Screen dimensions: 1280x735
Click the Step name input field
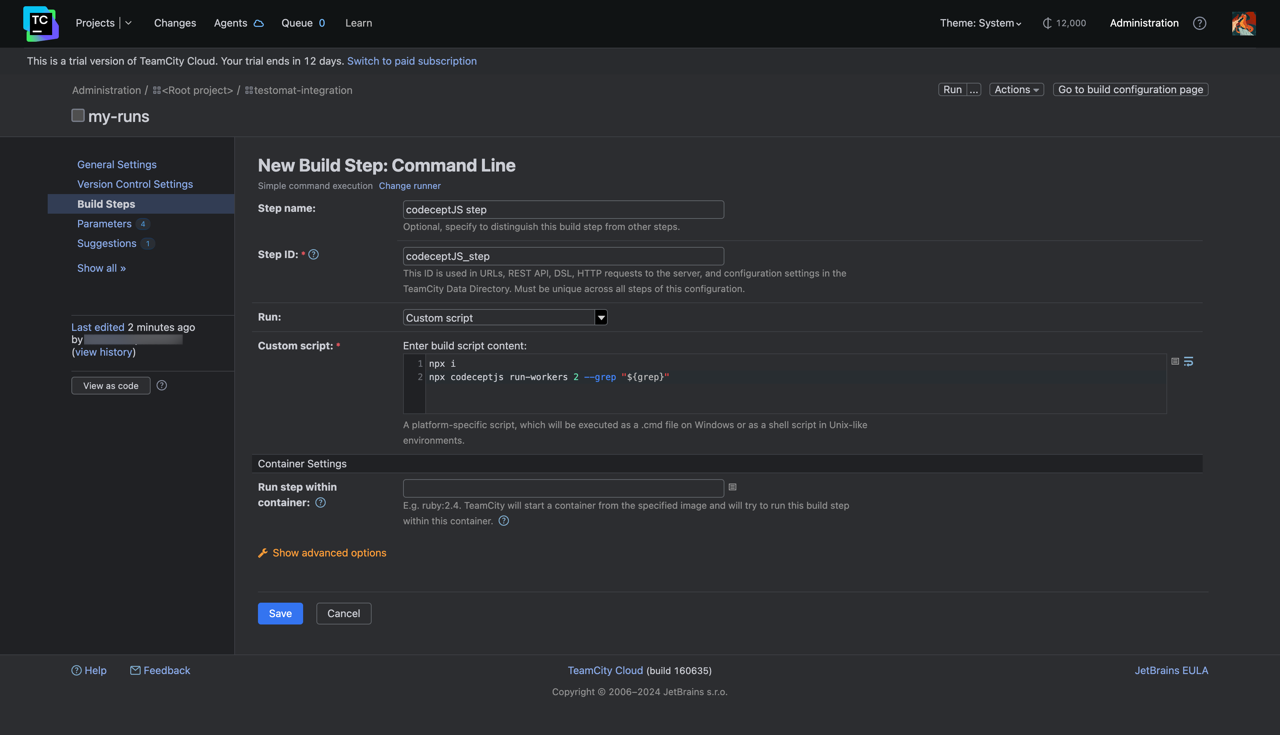click(x=563, y=209)
